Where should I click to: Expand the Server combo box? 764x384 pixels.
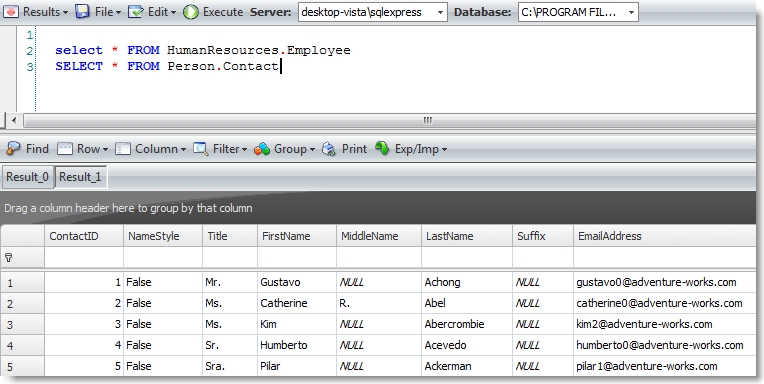click(440, 13)
